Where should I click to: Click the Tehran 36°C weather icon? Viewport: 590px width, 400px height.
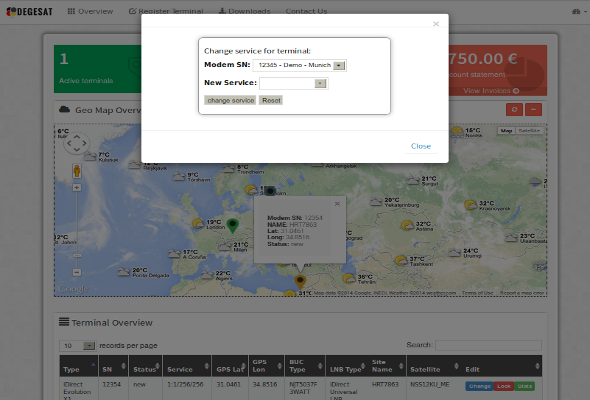point(349,278)
